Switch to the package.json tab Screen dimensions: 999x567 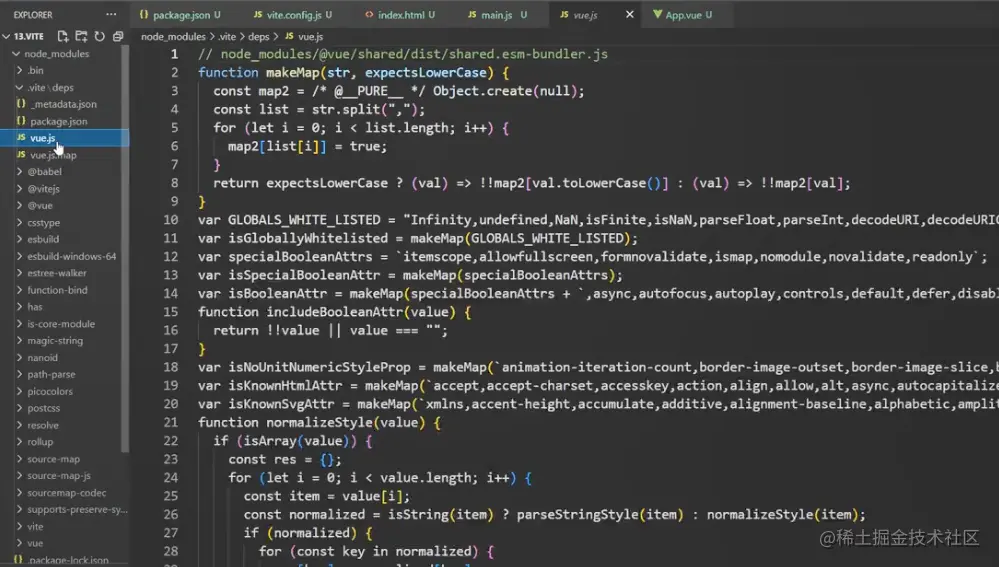click(x=180, y=15)
